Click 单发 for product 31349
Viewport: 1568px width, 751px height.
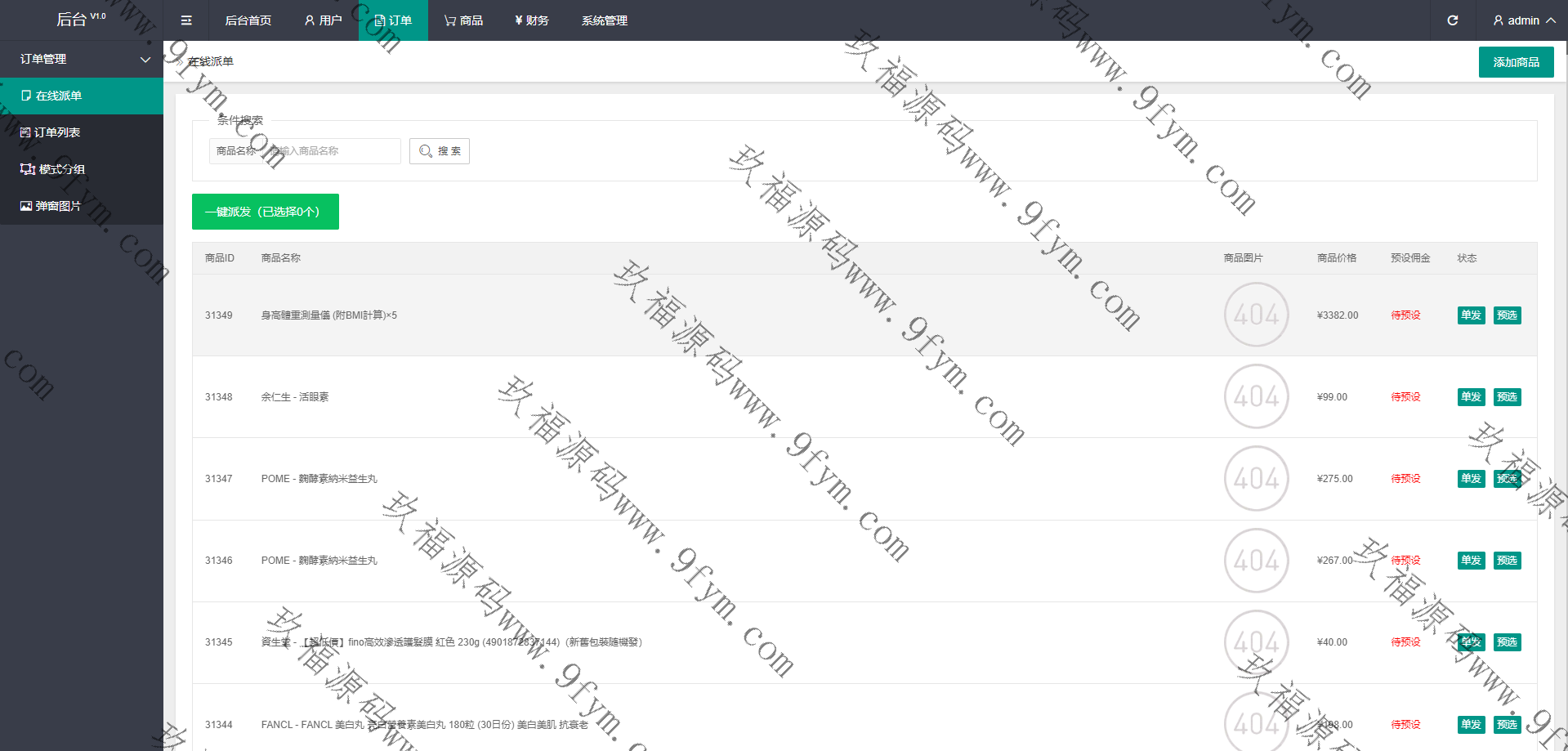(x=1471, y=315)
